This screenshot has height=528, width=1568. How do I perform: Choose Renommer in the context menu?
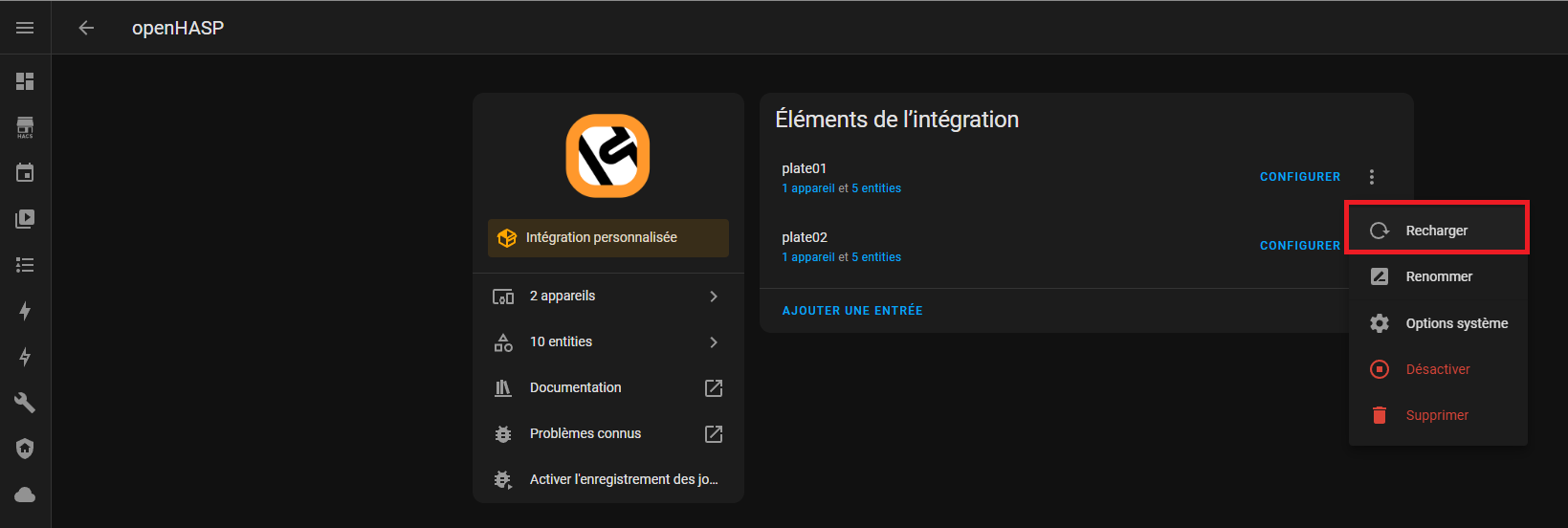(1438, 276)
